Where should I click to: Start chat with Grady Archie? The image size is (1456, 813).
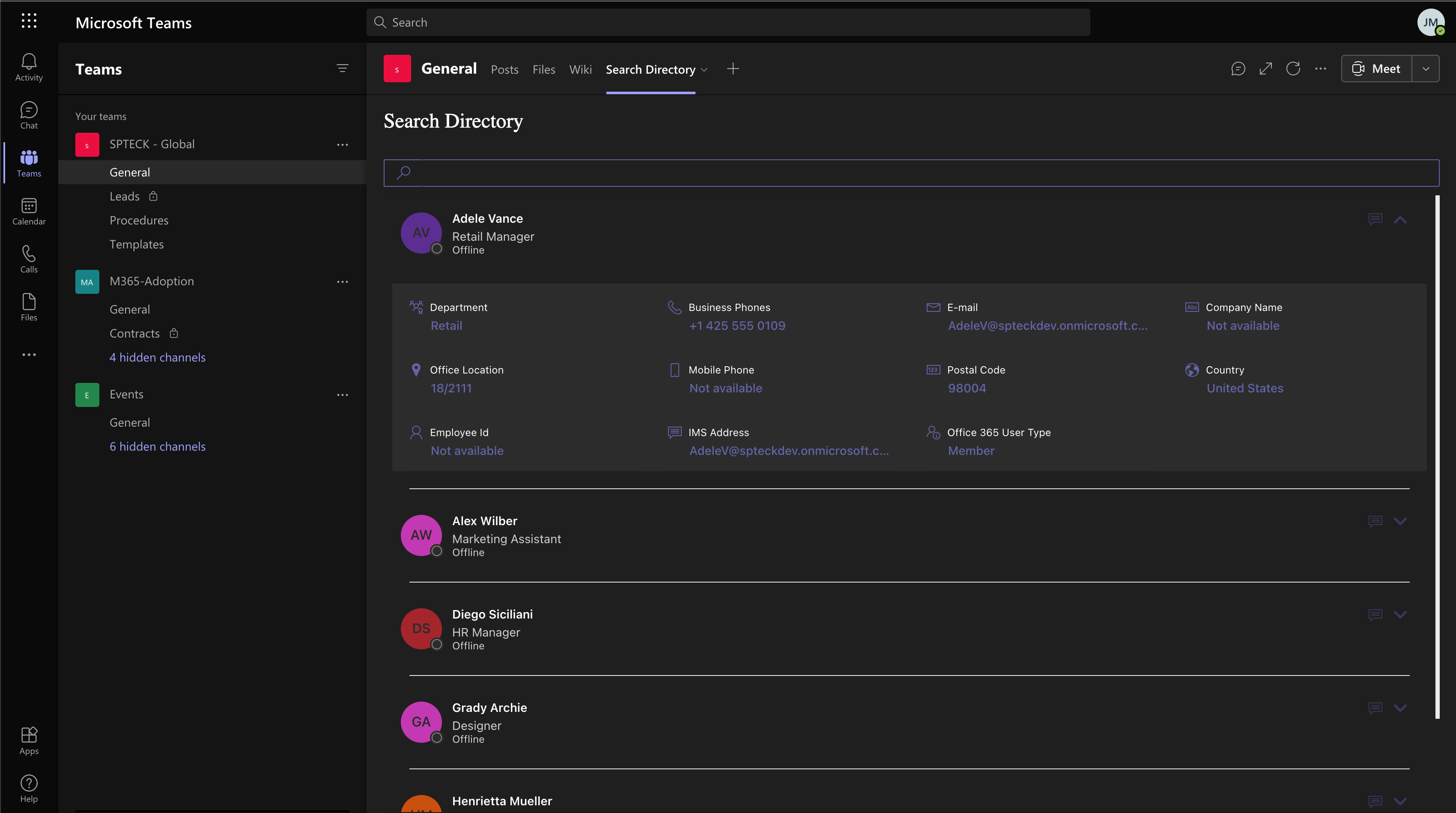[1375, 708]
